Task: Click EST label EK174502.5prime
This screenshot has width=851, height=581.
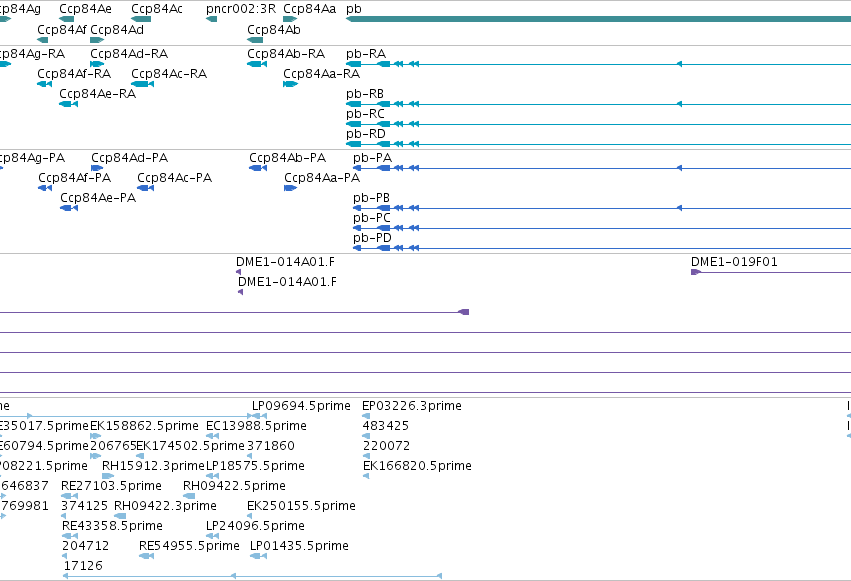Action: coord(190,446)
